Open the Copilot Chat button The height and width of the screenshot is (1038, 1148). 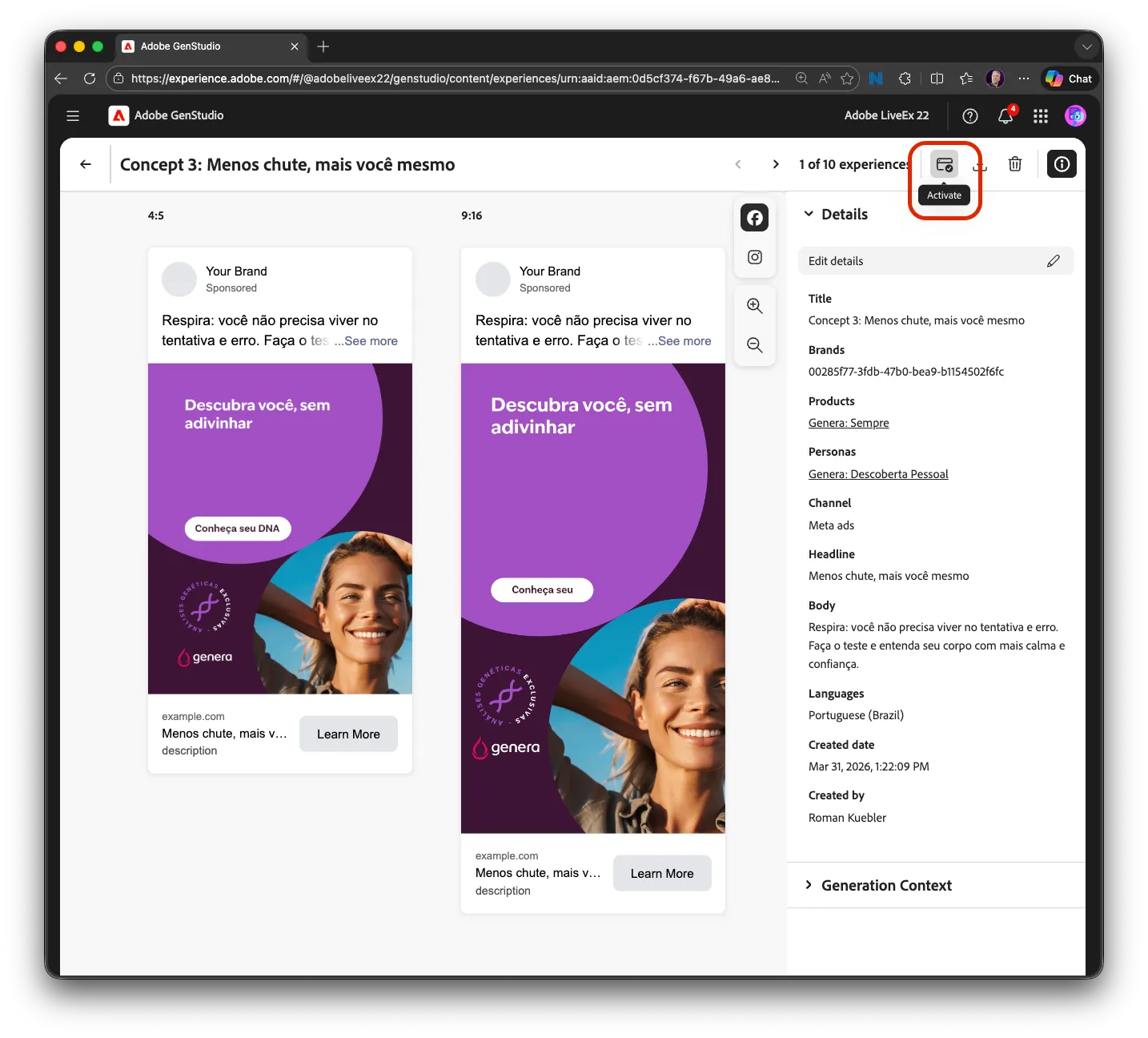(x=1069, y=78)
